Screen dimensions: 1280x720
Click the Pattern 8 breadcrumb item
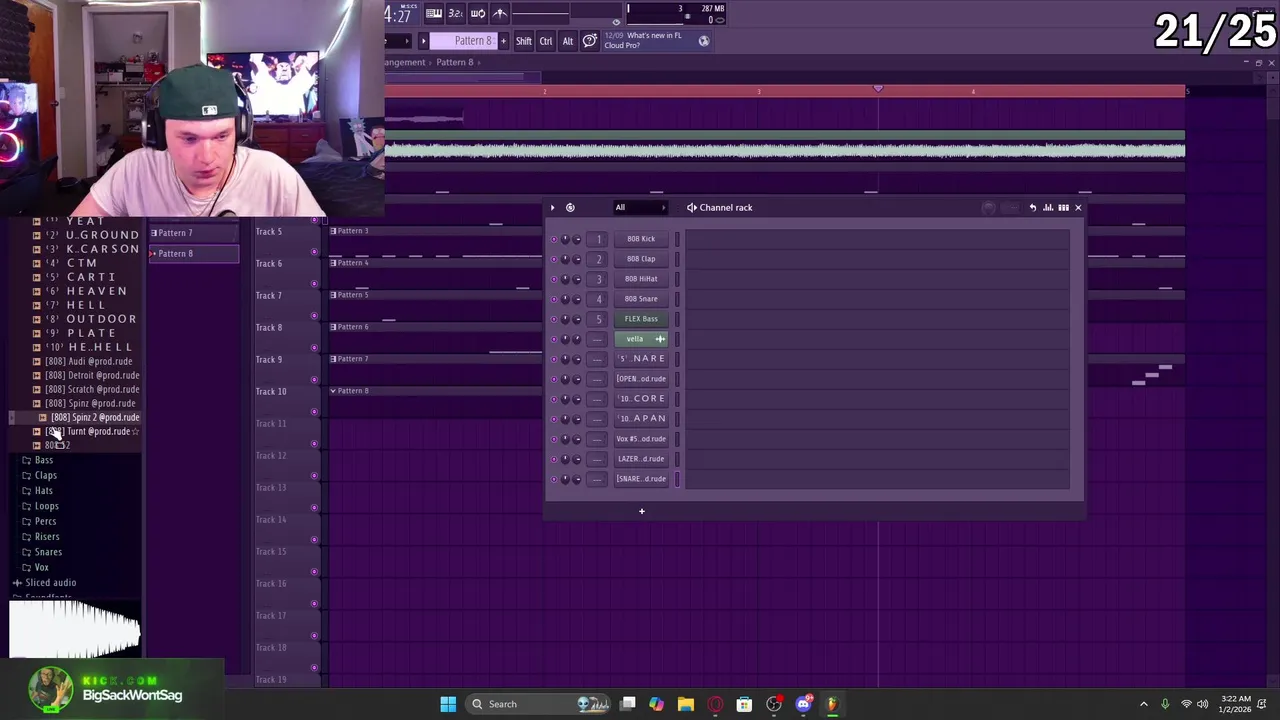coord(455,62)
